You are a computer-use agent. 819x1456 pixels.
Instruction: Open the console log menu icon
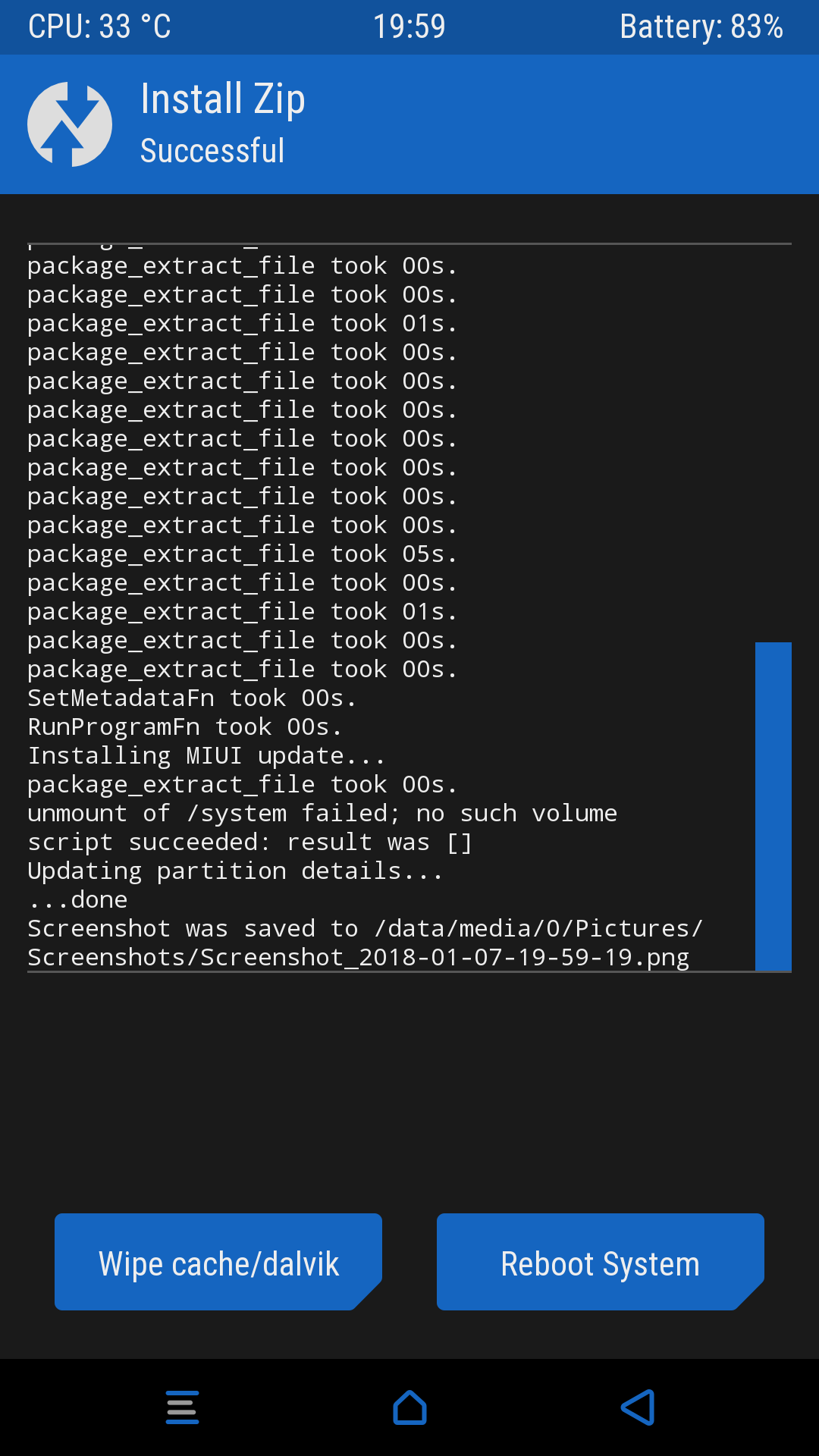click(x=182, y=1407)
